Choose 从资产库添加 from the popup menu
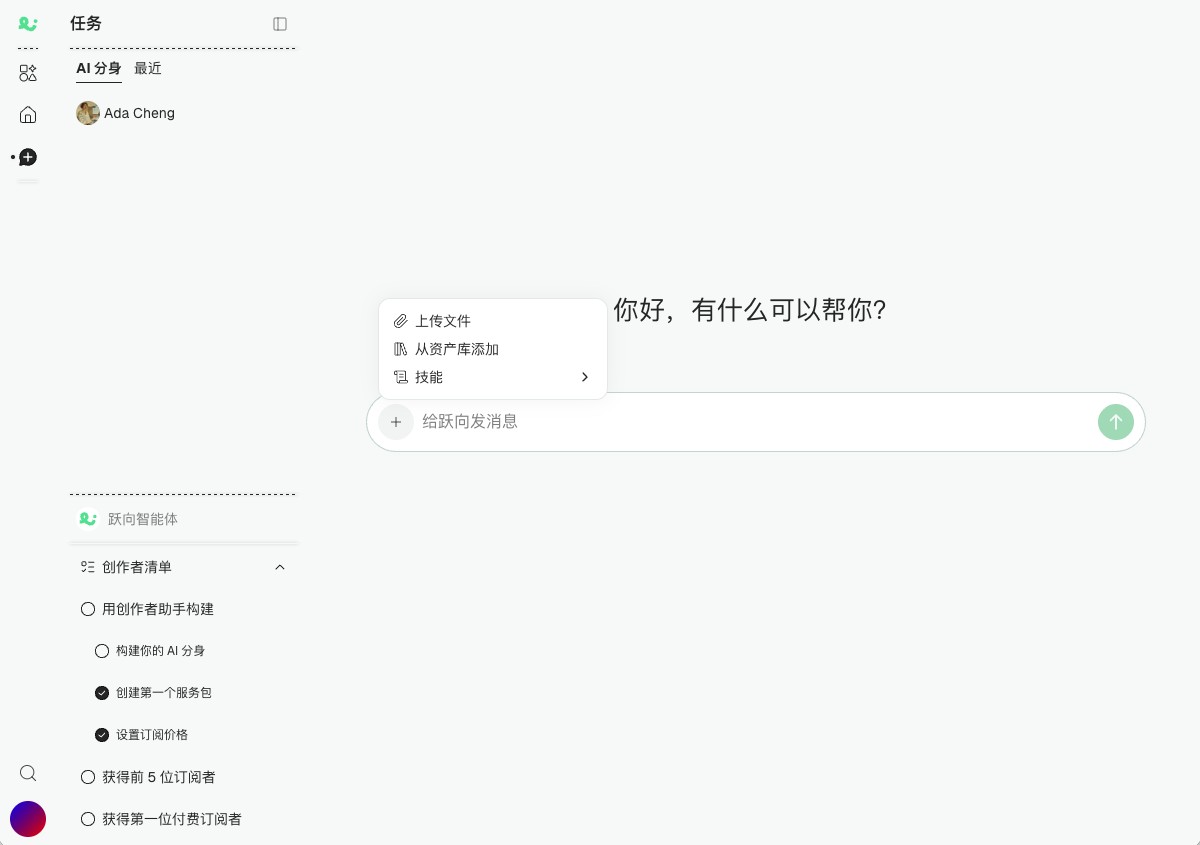 tap(493, 349)
